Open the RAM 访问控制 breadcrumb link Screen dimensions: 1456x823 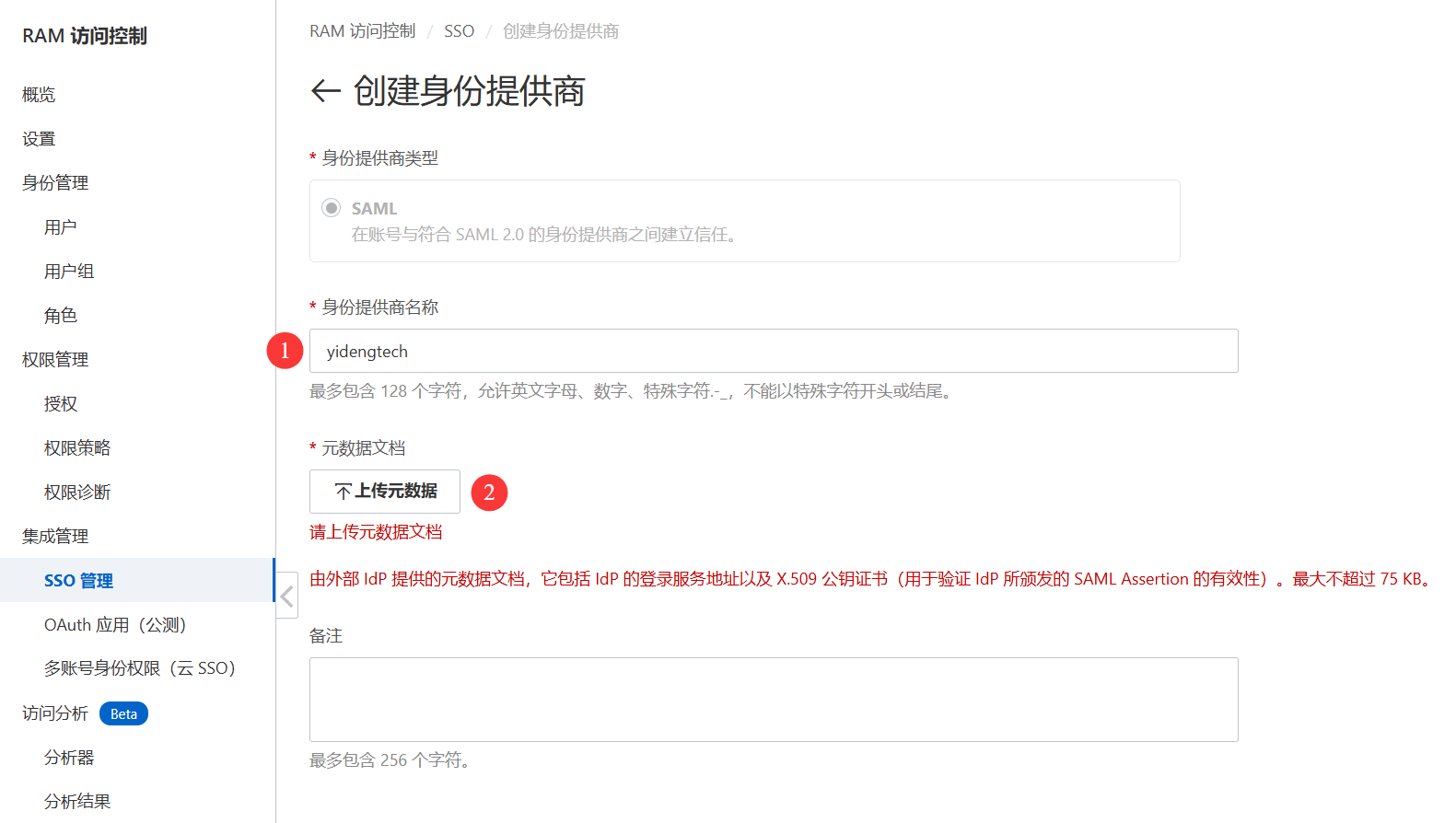[x=362, y=31]
